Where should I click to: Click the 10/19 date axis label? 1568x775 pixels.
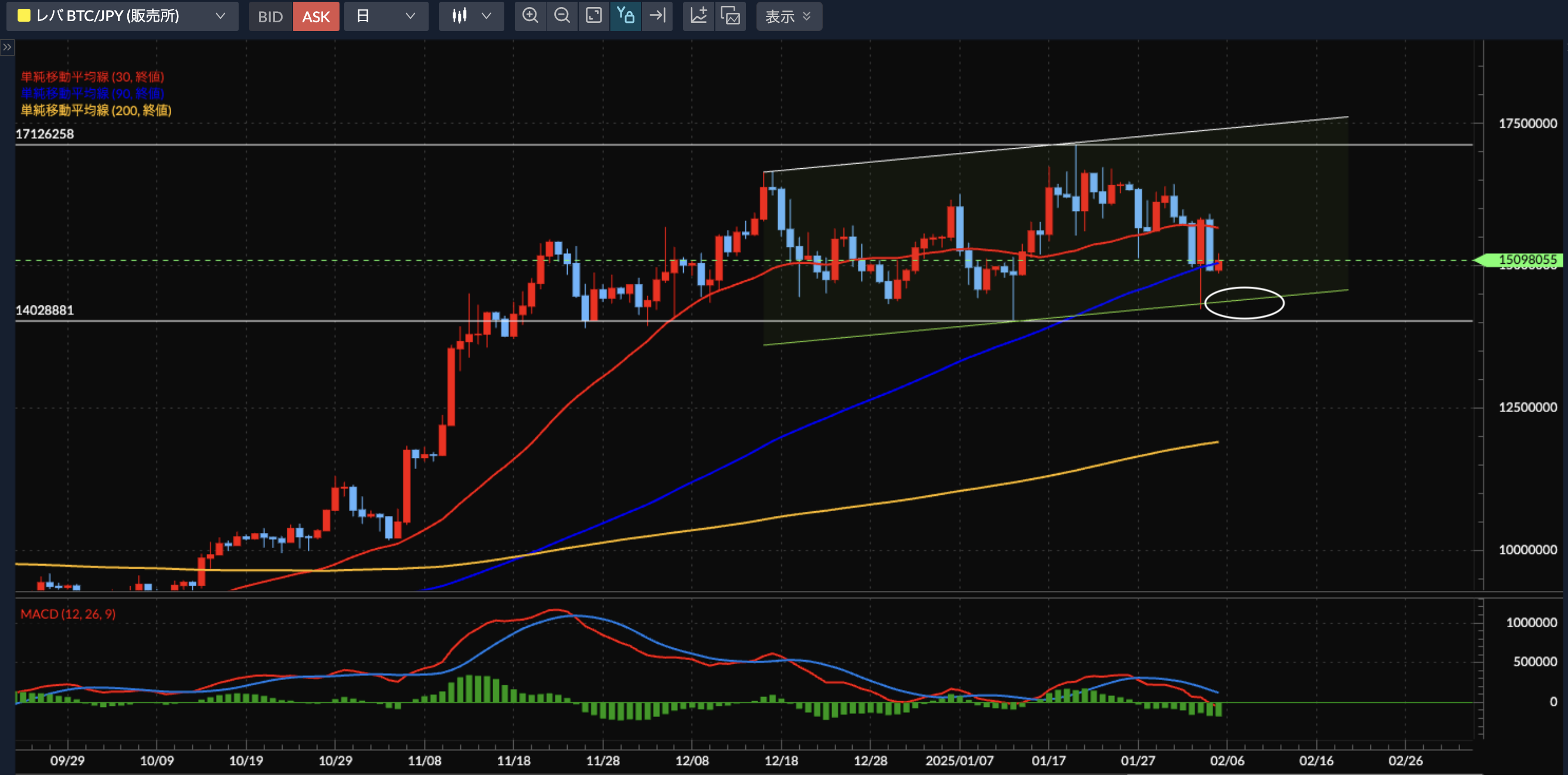click(x=246, y=760)
